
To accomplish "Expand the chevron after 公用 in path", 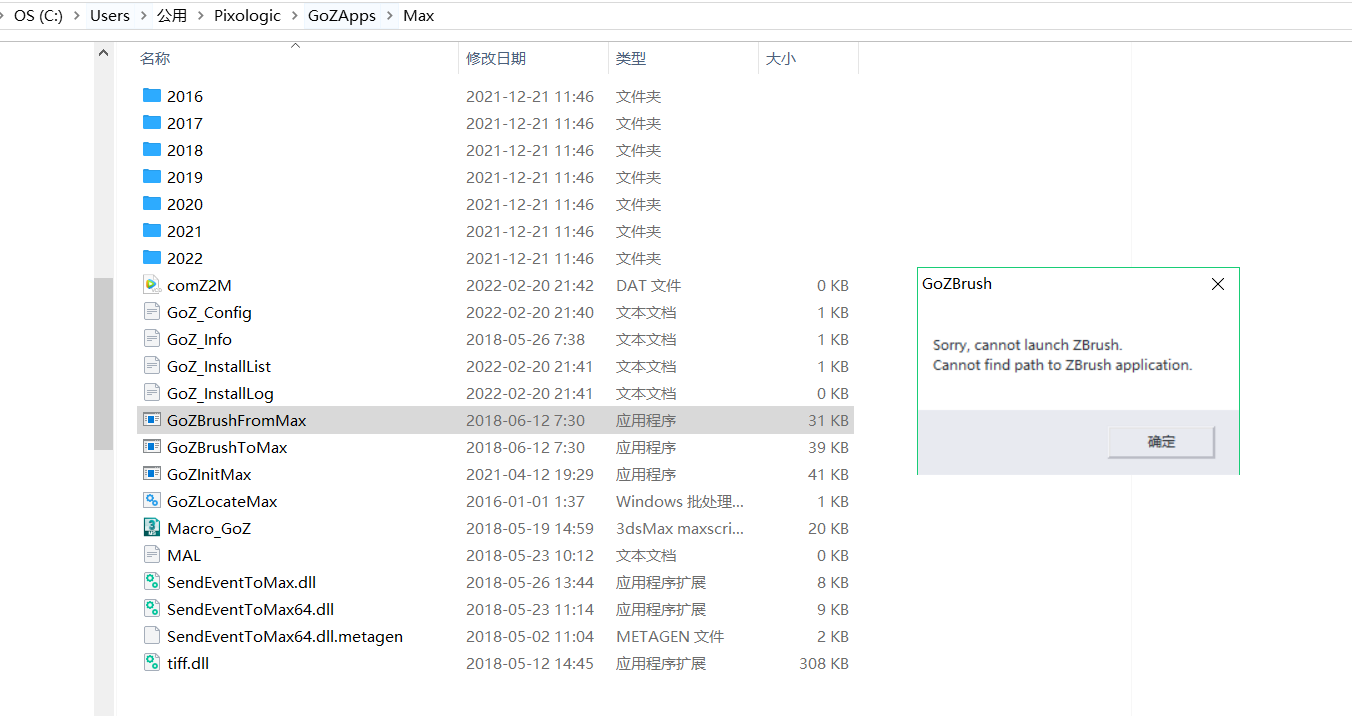I will [x=200, y=16].
